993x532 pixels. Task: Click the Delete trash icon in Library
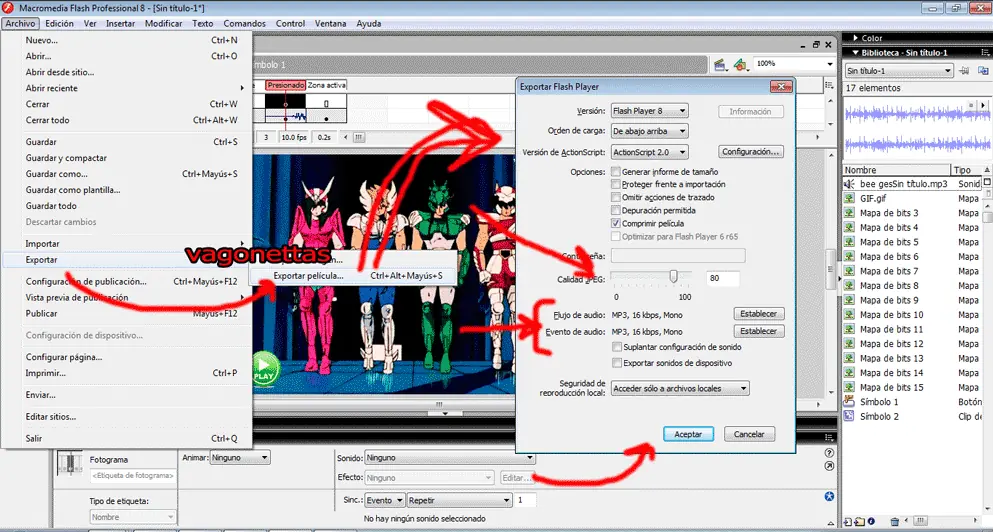coord(894,522)
